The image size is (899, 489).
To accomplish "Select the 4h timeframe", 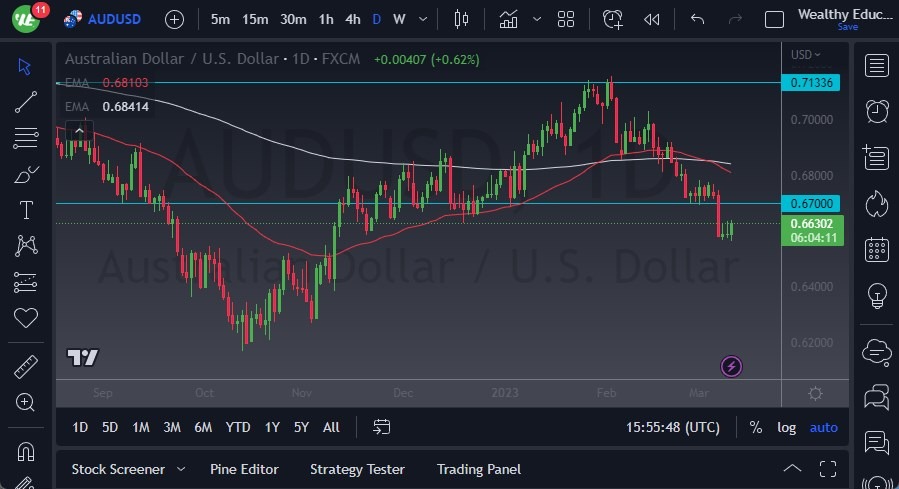I will (x=352, y=19).
